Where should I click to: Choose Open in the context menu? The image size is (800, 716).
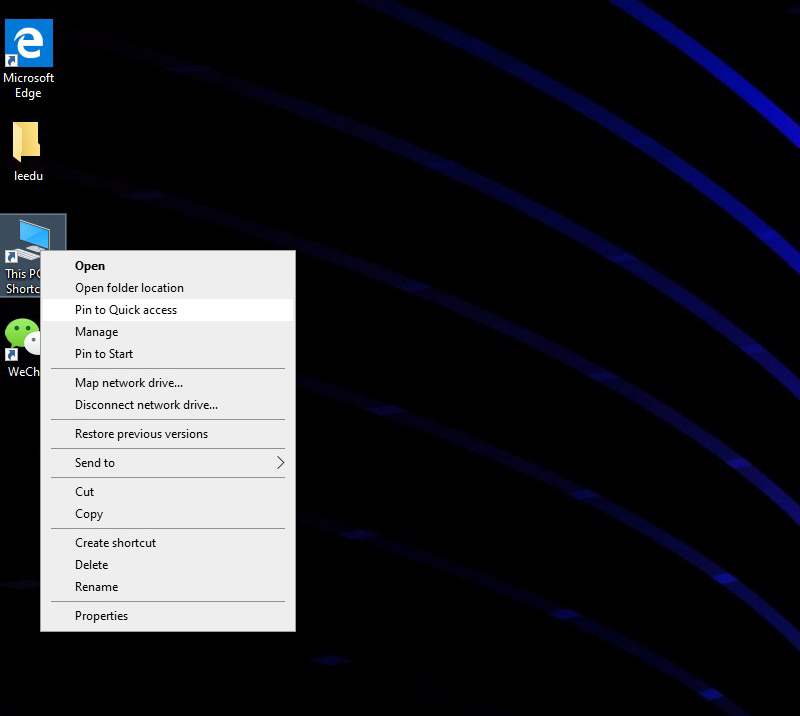pyautogui.click(x=90, y=266)
